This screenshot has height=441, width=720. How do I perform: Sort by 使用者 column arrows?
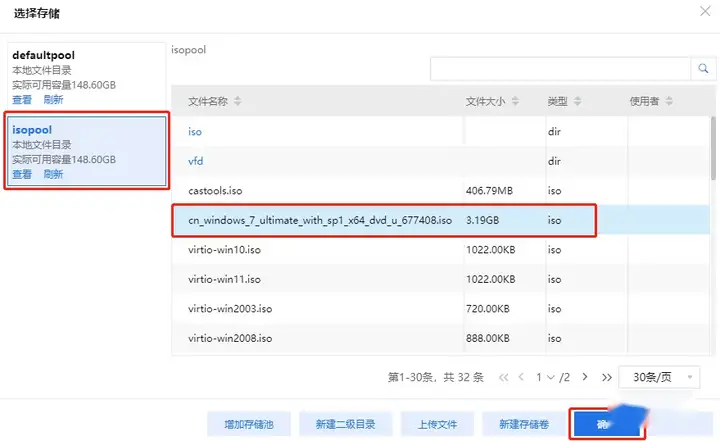pyautogui.click(x=669, y=101)
